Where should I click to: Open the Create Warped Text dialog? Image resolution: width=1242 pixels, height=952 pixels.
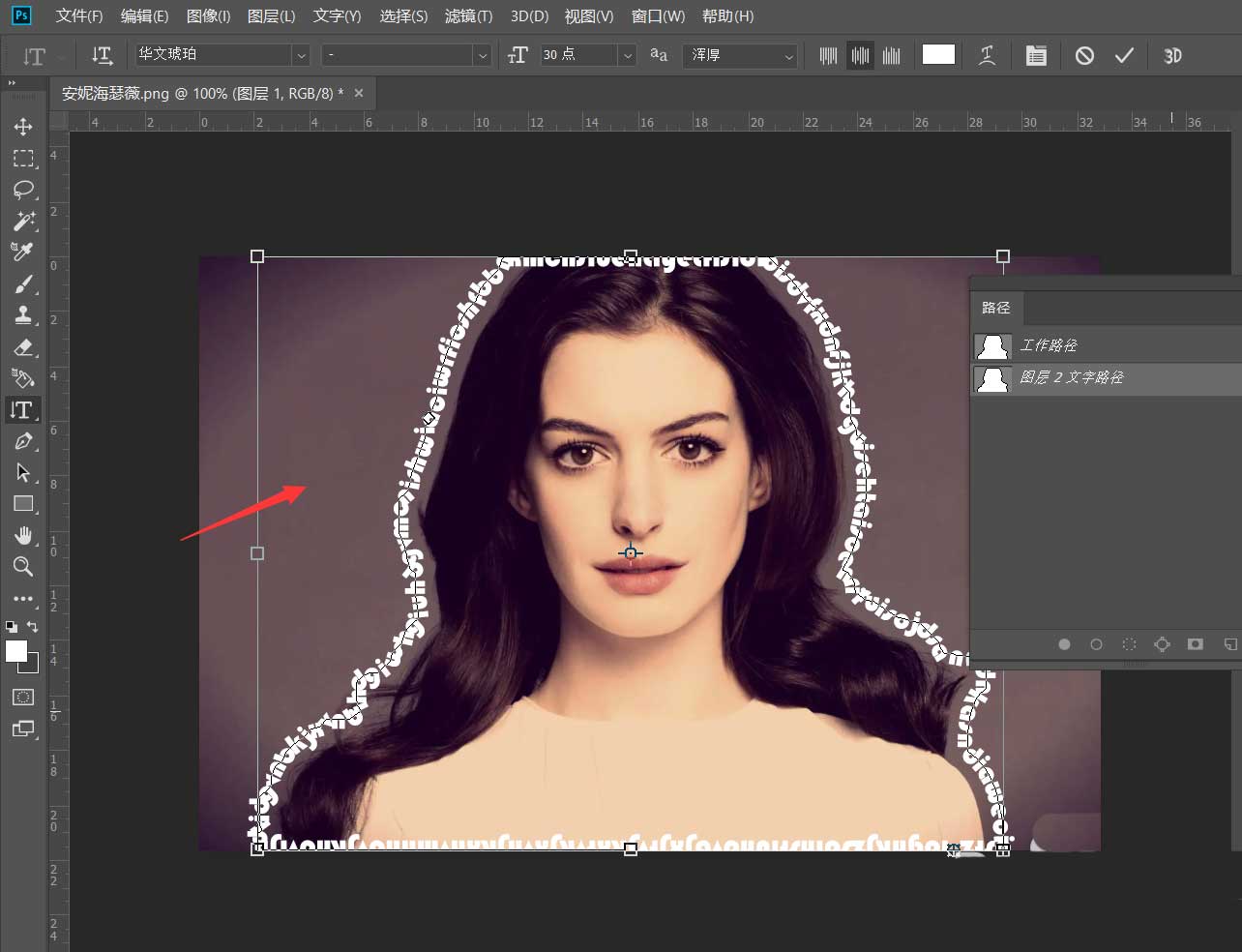(987, 55)
